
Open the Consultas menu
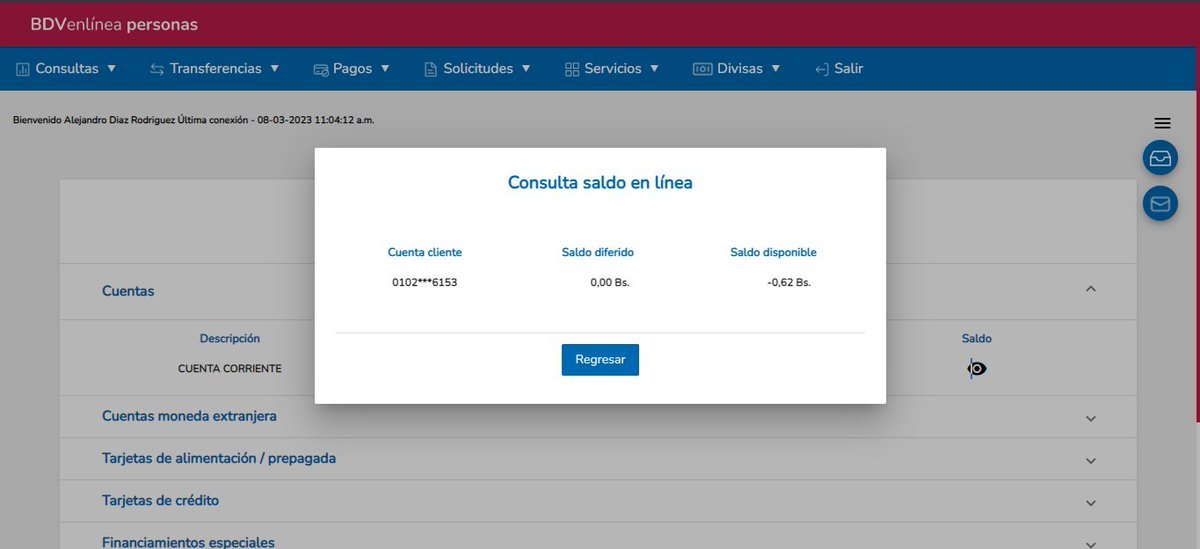coord(67,69)
